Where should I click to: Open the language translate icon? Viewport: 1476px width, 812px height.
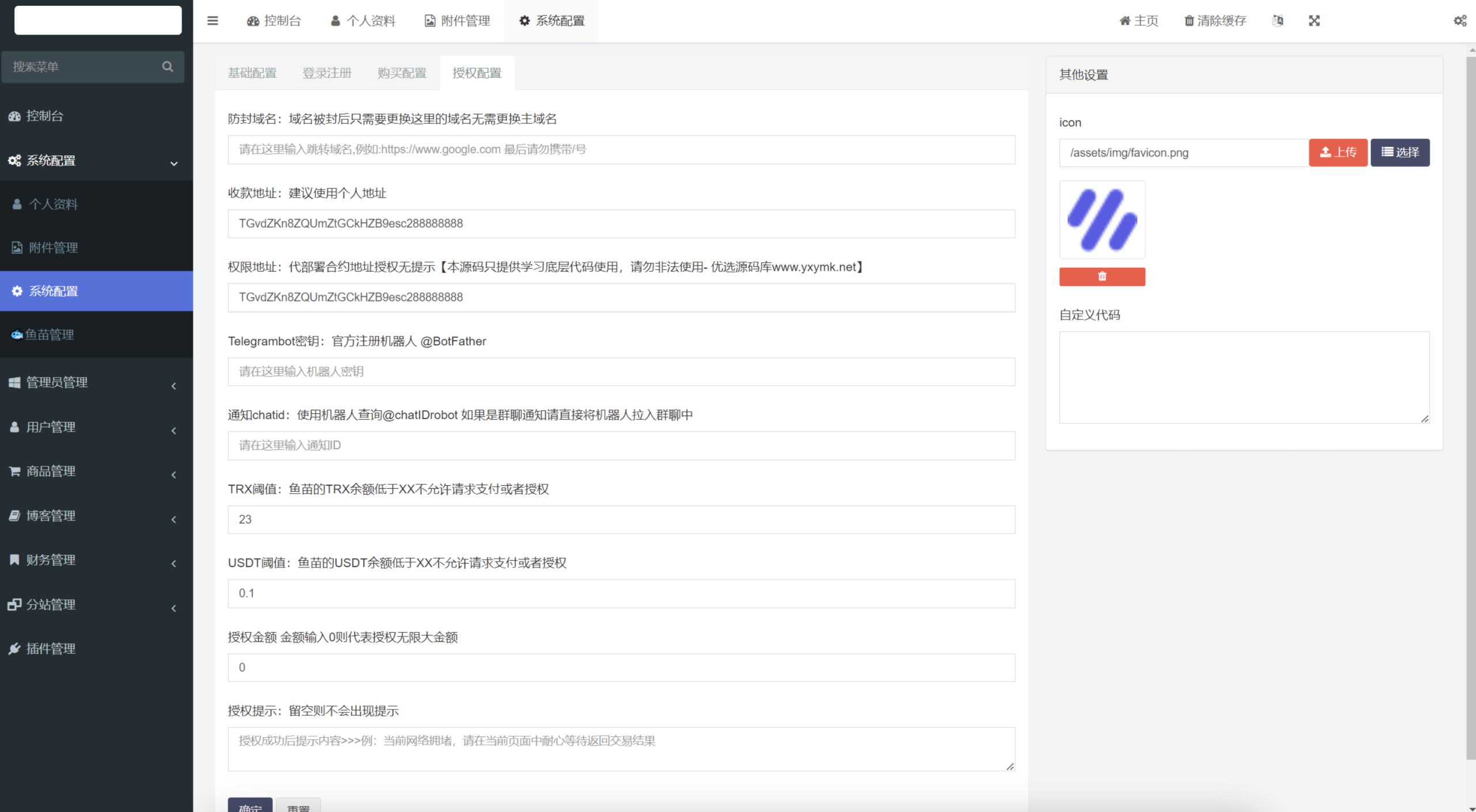click(1278, 21)
